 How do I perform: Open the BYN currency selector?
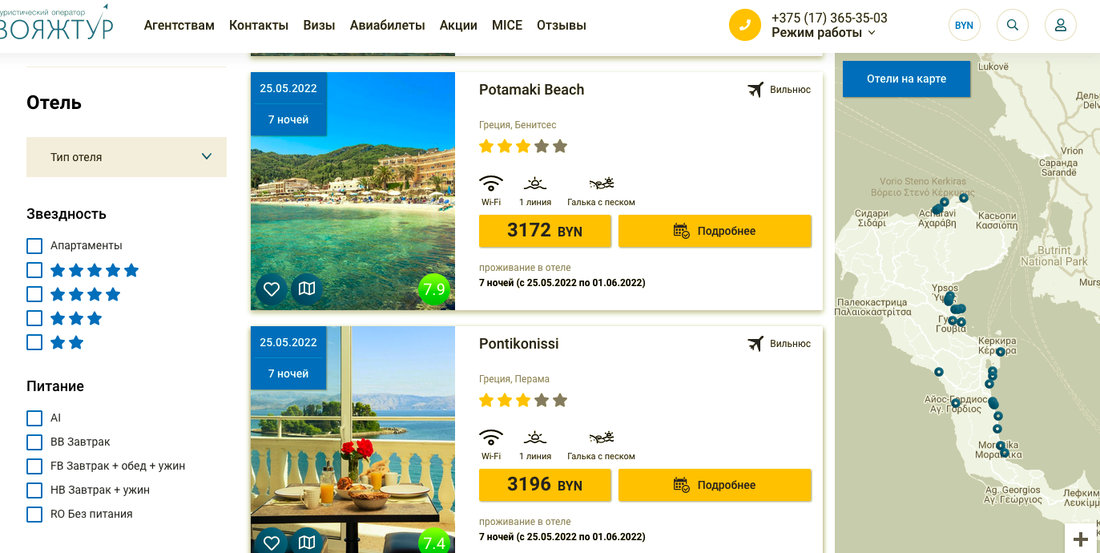point(964,25)
